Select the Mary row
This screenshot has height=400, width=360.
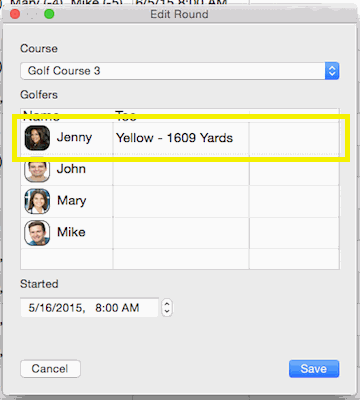(x=180, y=201)
